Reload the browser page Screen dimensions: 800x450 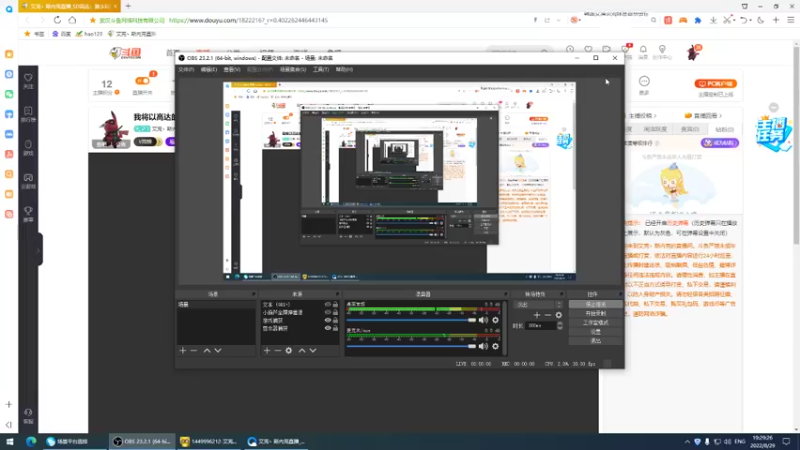coord(57,20)
